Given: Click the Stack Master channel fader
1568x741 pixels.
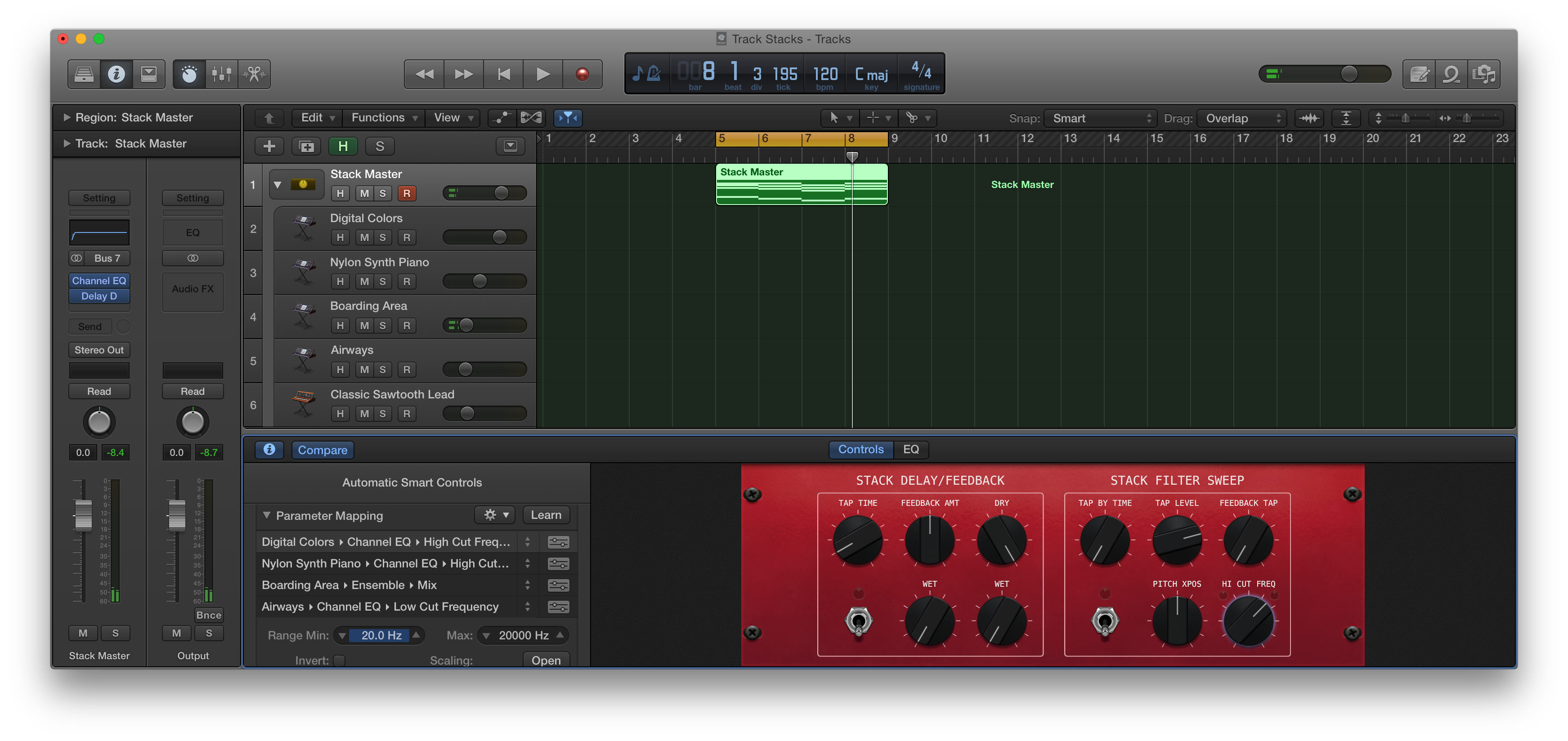Looking at the screenshot, I should pos(83,515).
